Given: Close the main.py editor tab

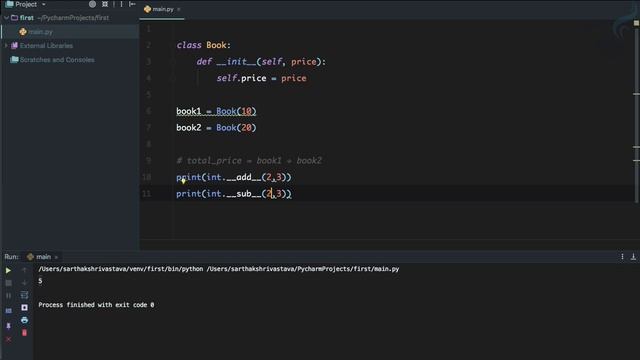Looking at the screenshot, I should pos(178,9).
